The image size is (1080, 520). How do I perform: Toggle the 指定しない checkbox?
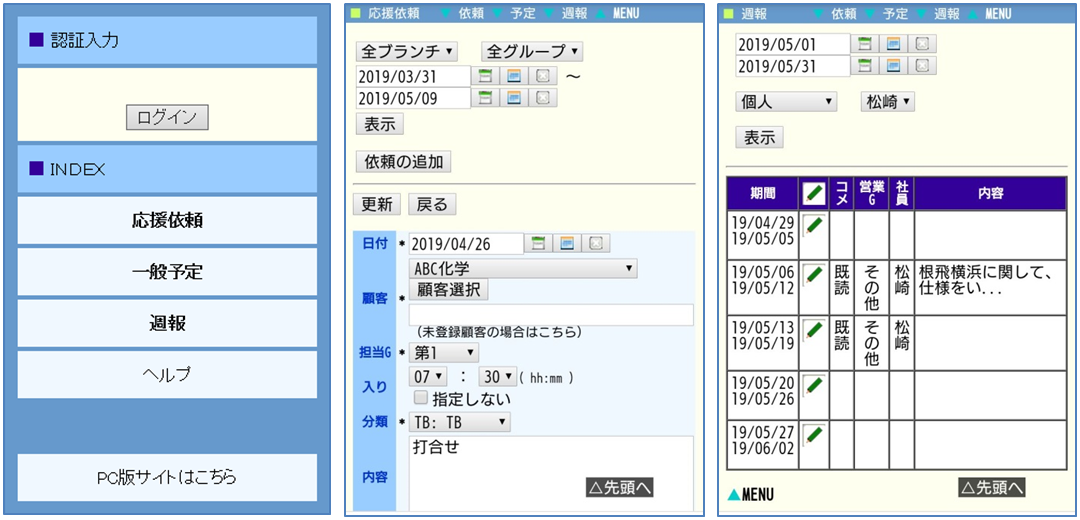(x=420, y=398)
